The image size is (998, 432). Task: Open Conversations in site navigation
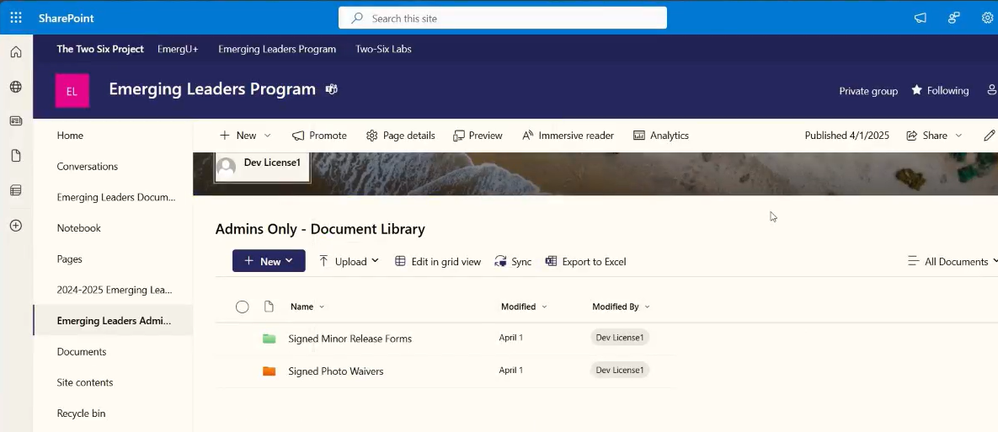[87, 167]
